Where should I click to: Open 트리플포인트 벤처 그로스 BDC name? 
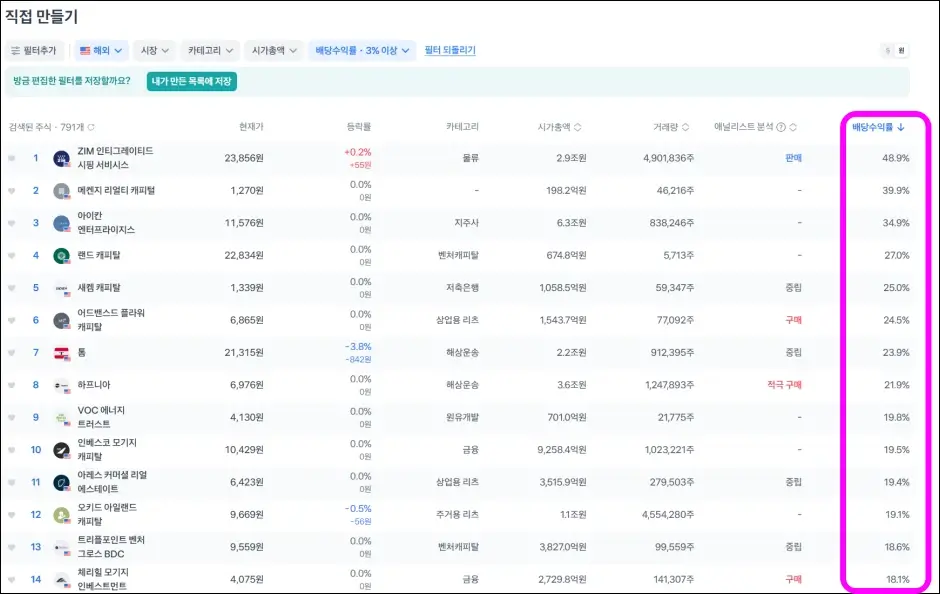click(x=112, y=547)
